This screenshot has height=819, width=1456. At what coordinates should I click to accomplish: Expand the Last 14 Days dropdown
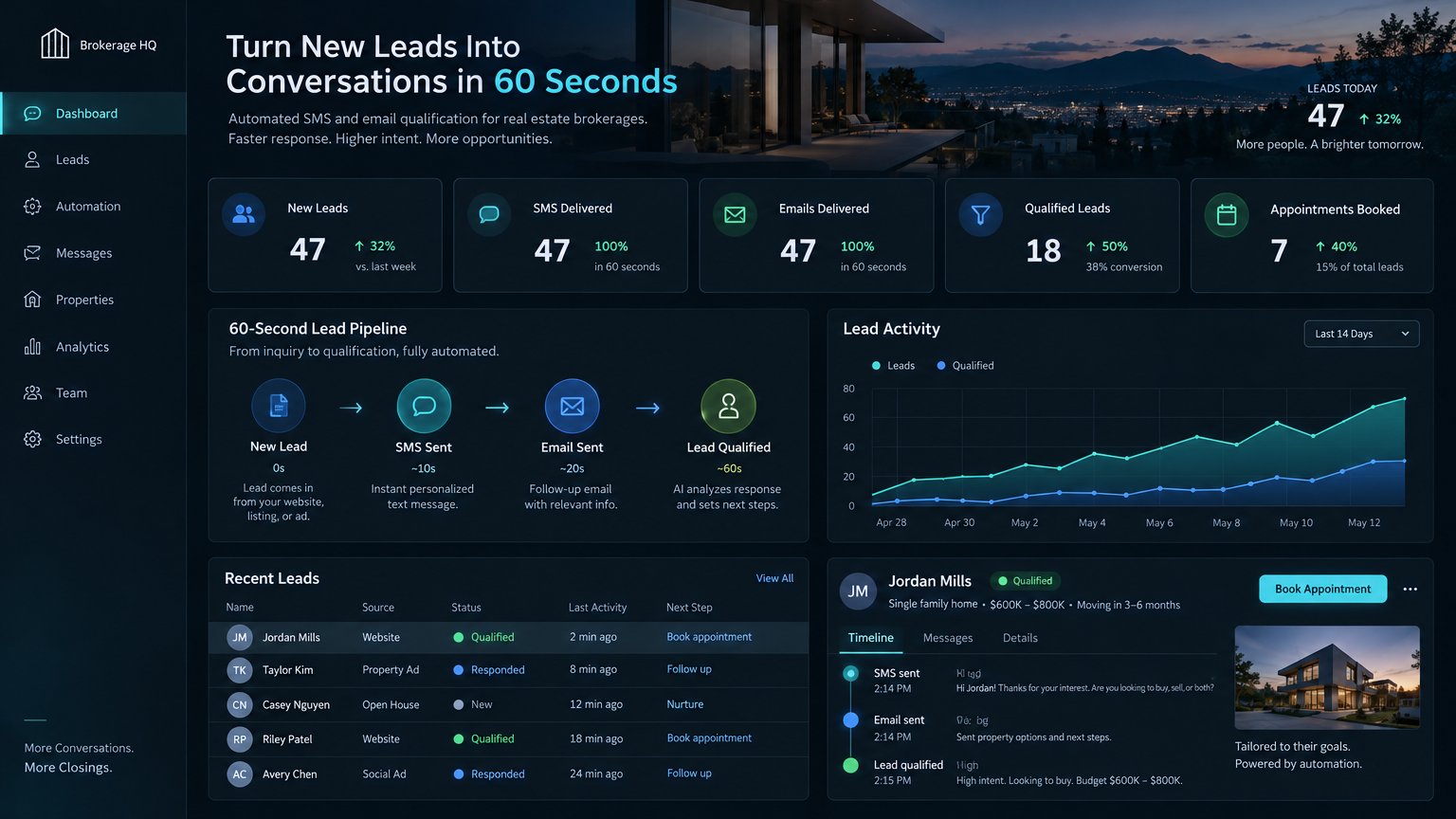coord(1361,334)
